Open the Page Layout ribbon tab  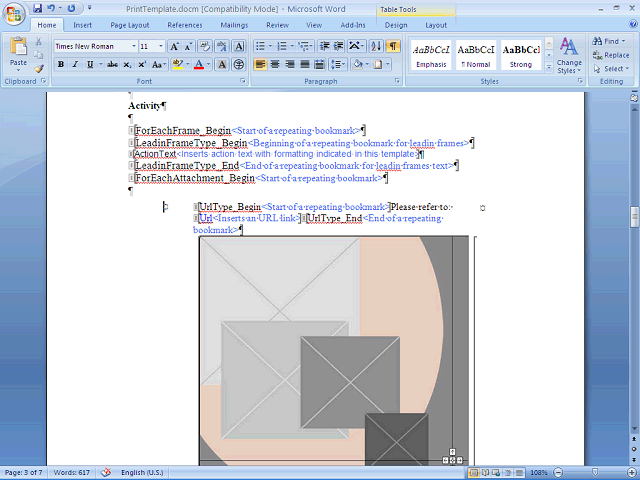click(x=130, y=25)
